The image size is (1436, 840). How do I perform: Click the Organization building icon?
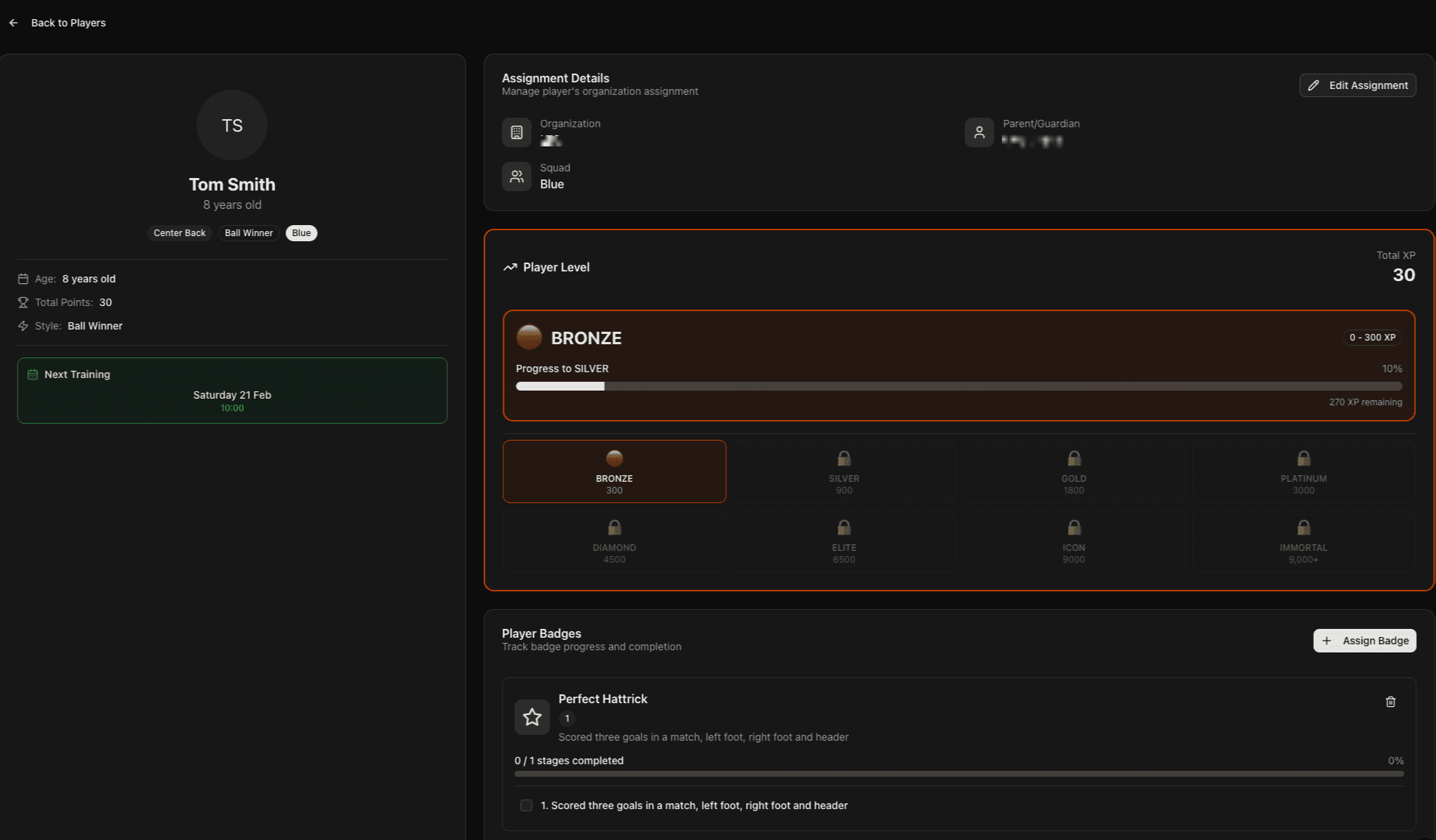[516, 132]
